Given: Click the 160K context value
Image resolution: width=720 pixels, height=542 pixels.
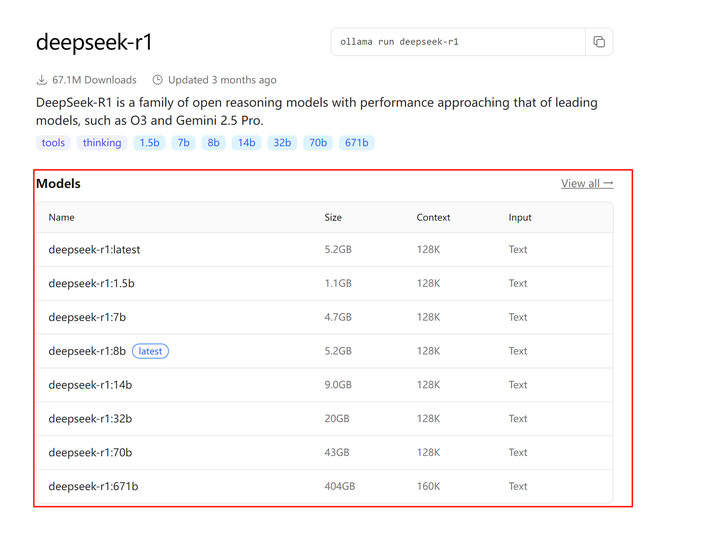Looking at the screenshot, I should (428, 486).
